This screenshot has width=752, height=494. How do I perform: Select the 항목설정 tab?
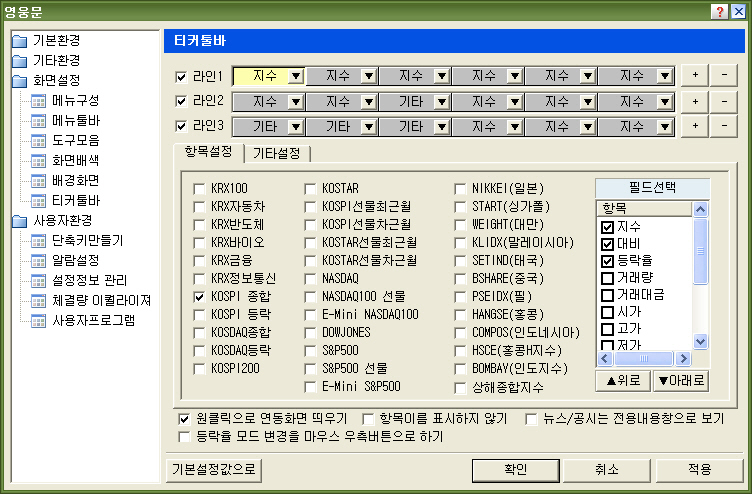pos(208,152)
